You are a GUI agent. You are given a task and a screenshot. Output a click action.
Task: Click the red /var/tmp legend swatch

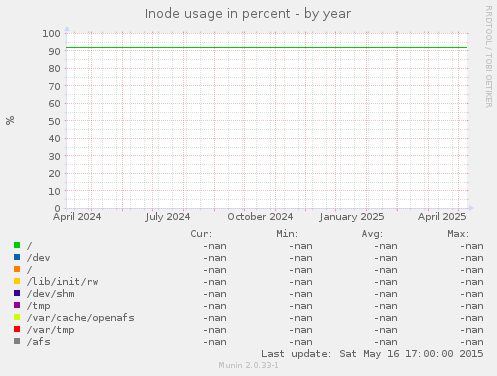tap(17, 329)
